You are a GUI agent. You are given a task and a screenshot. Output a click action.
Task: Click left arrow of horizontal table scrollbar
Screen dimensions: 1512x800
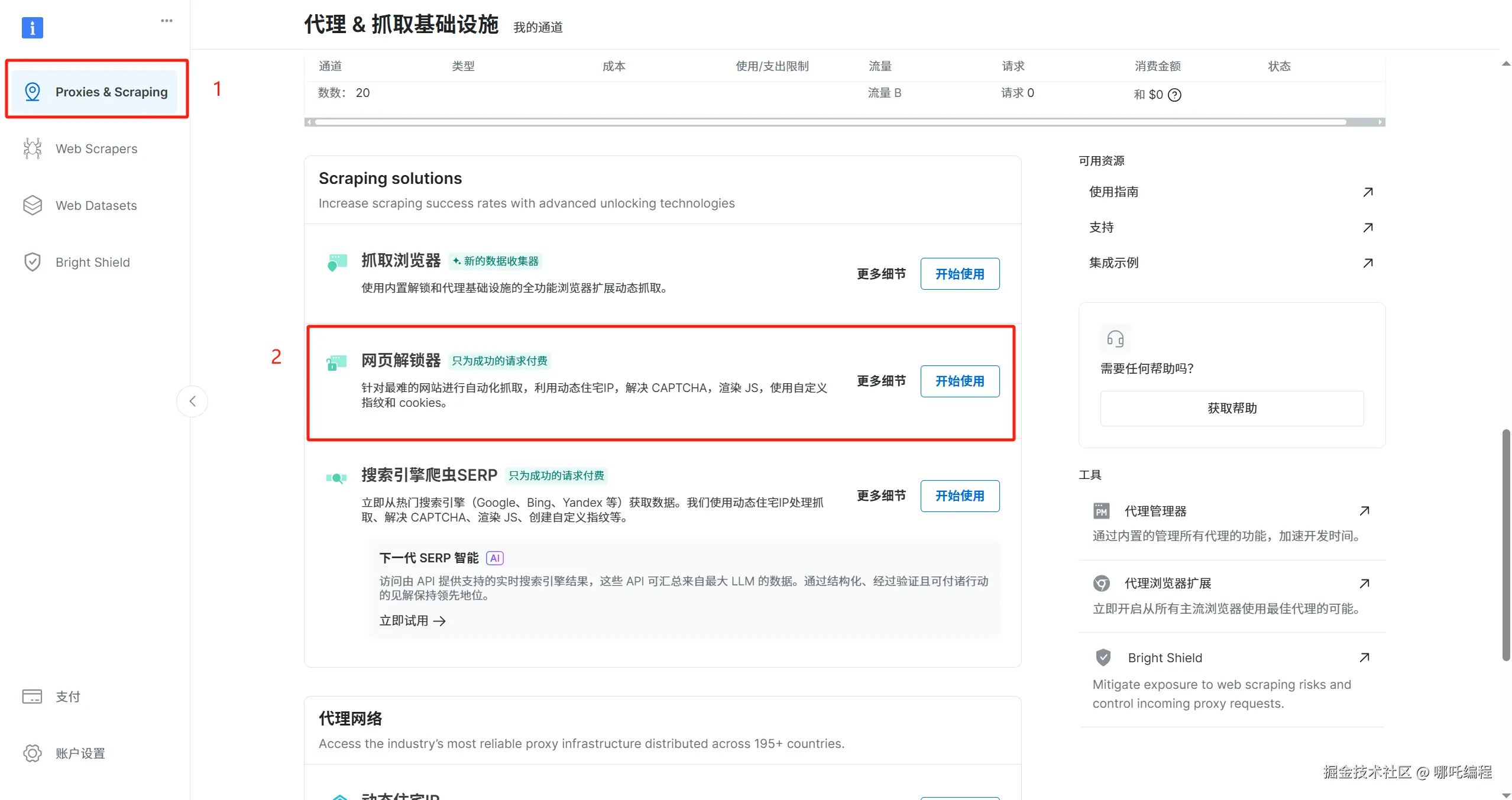click(309, 122)
